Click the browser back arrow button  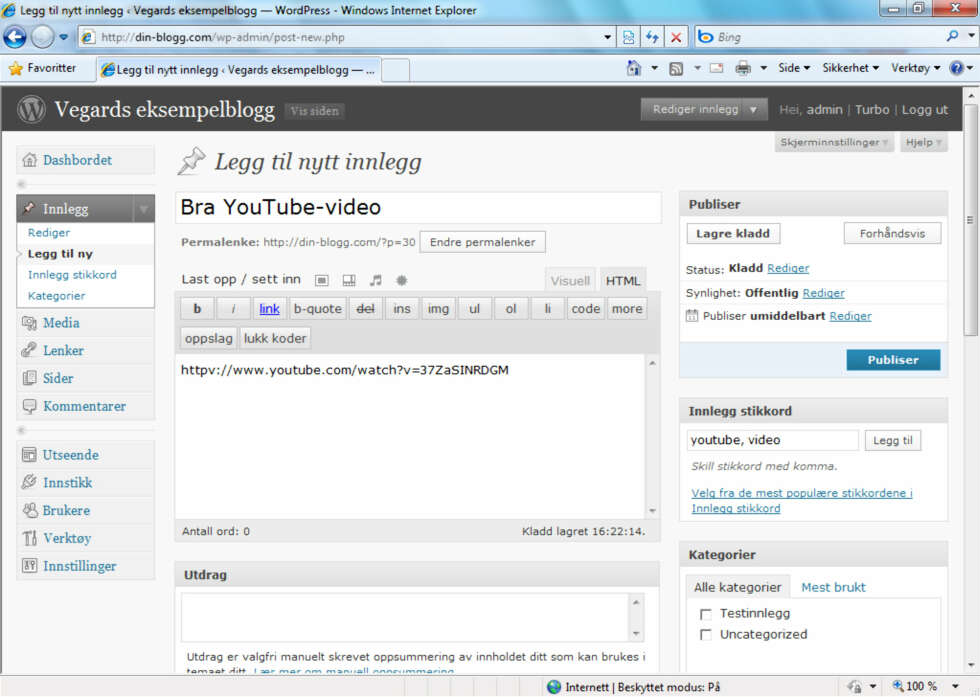pyautogui.click(x=14, y=37)
